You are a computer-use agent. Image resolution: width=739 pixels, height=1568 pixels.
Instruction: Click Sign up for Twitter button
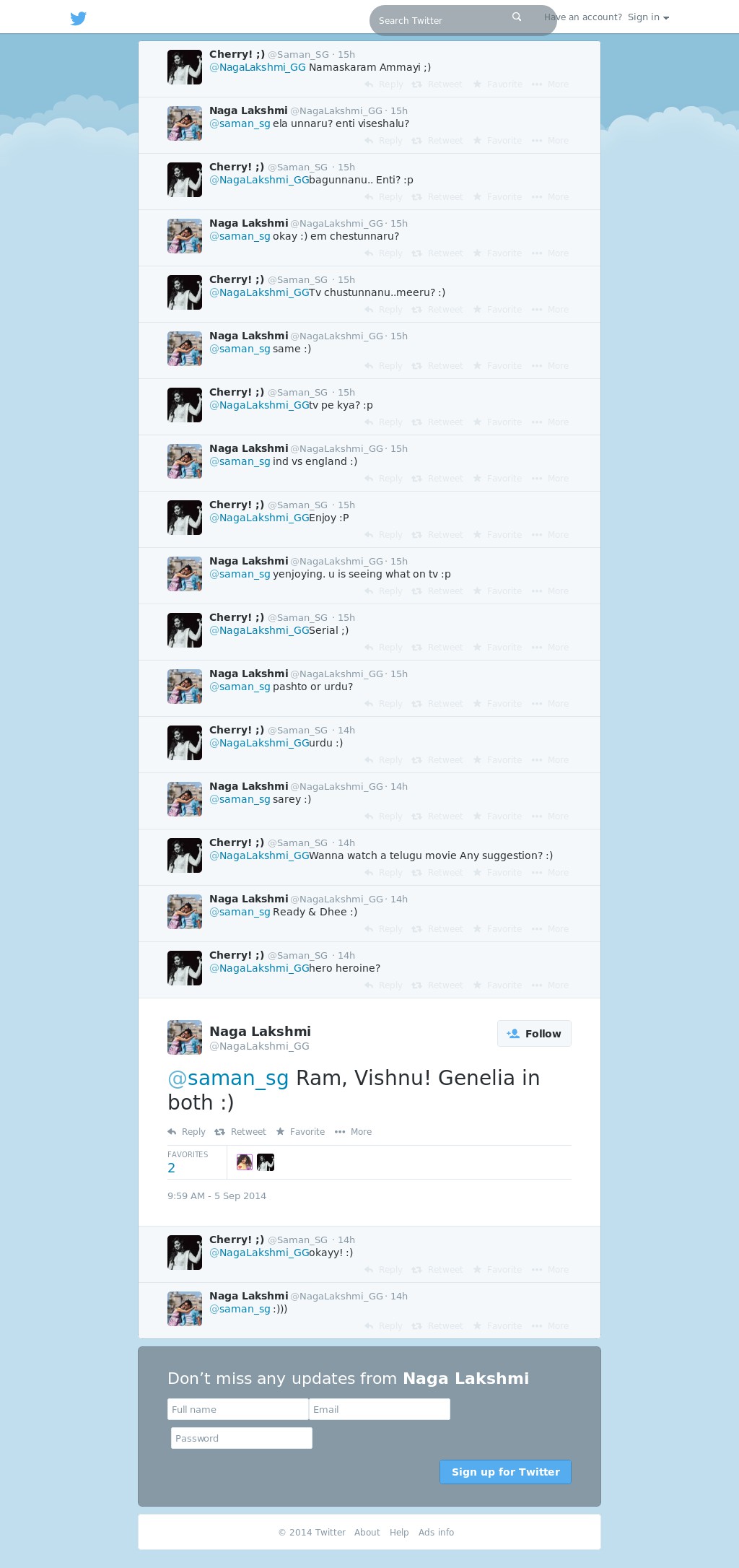point(505,1472)
